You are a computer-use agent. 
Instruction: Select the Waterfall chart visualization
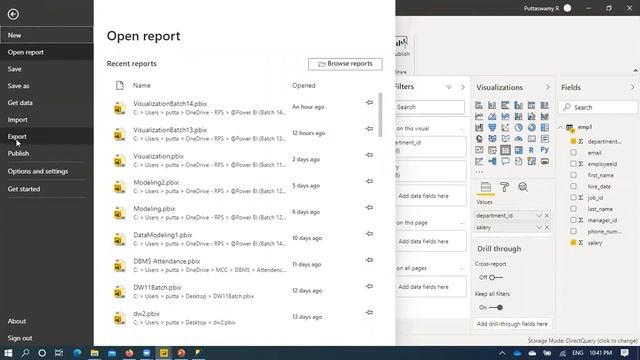[479, 128]
